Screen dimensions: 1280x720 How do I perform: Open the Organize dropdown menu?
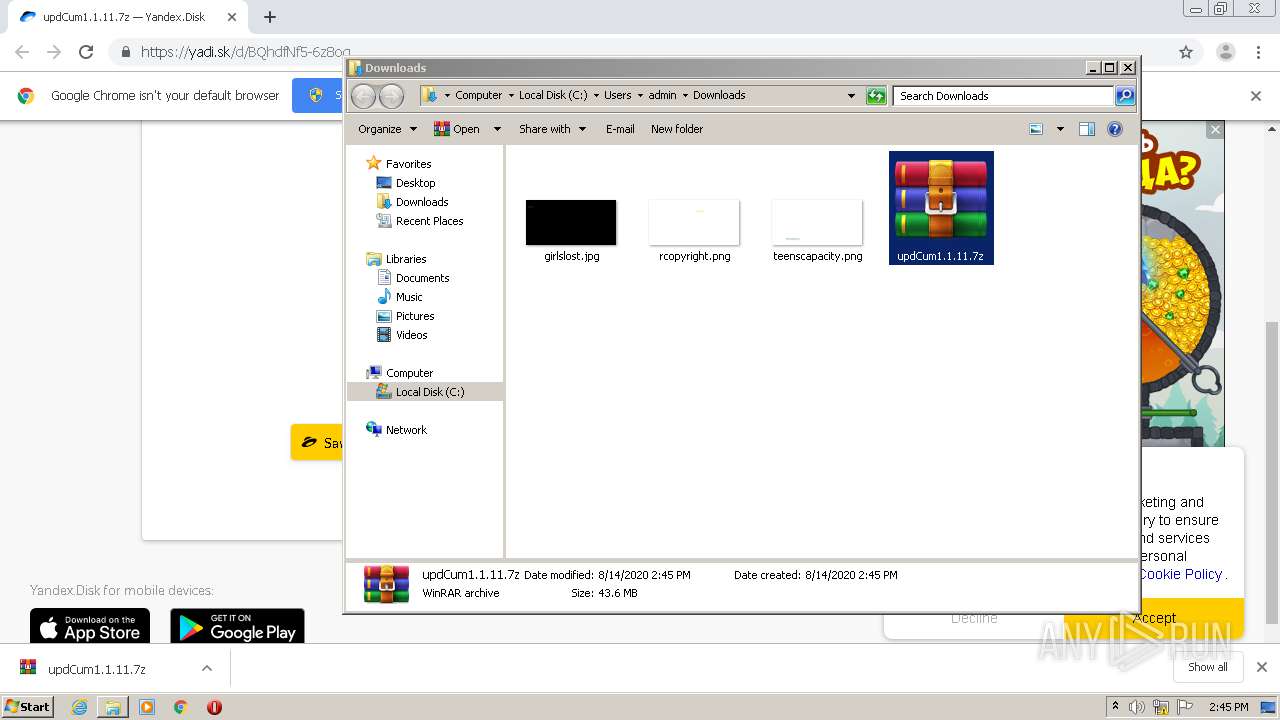pos(387,129)
